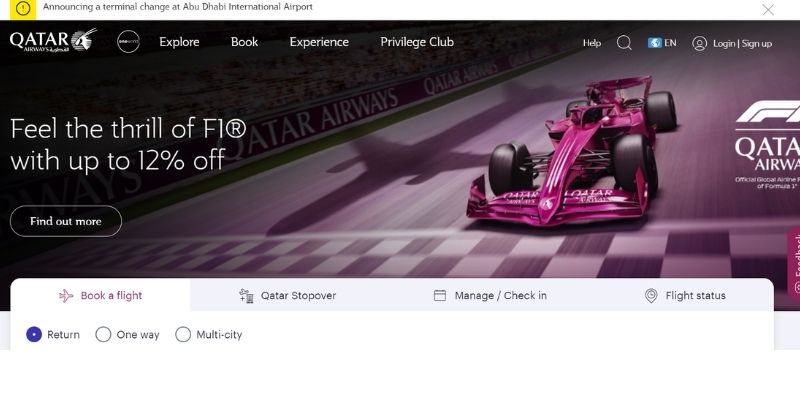Click the yellow alert warning icon

[x=23, y=9]
